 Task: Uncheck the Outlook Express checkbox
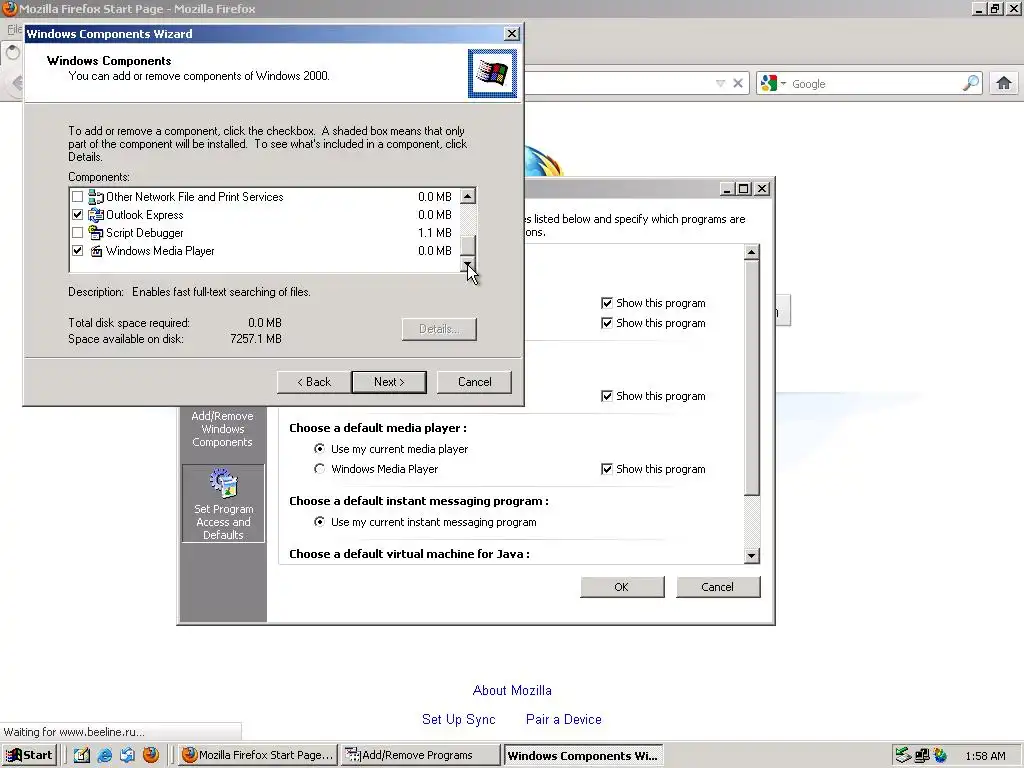(x=78, y=215)
